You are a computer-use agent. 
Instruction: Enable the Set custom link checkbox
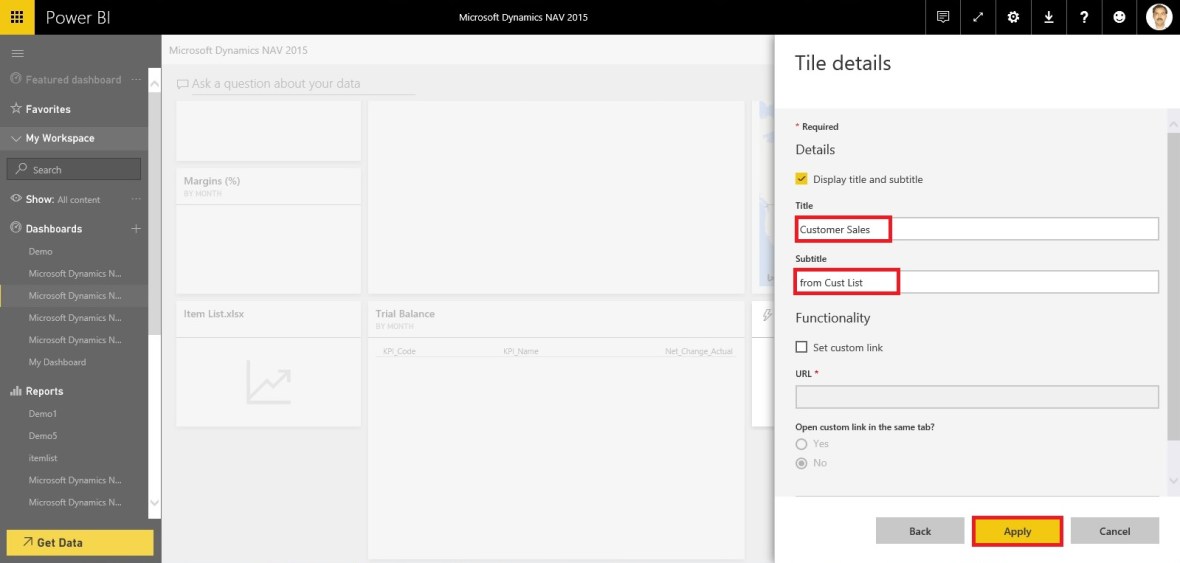coord(801,347)
